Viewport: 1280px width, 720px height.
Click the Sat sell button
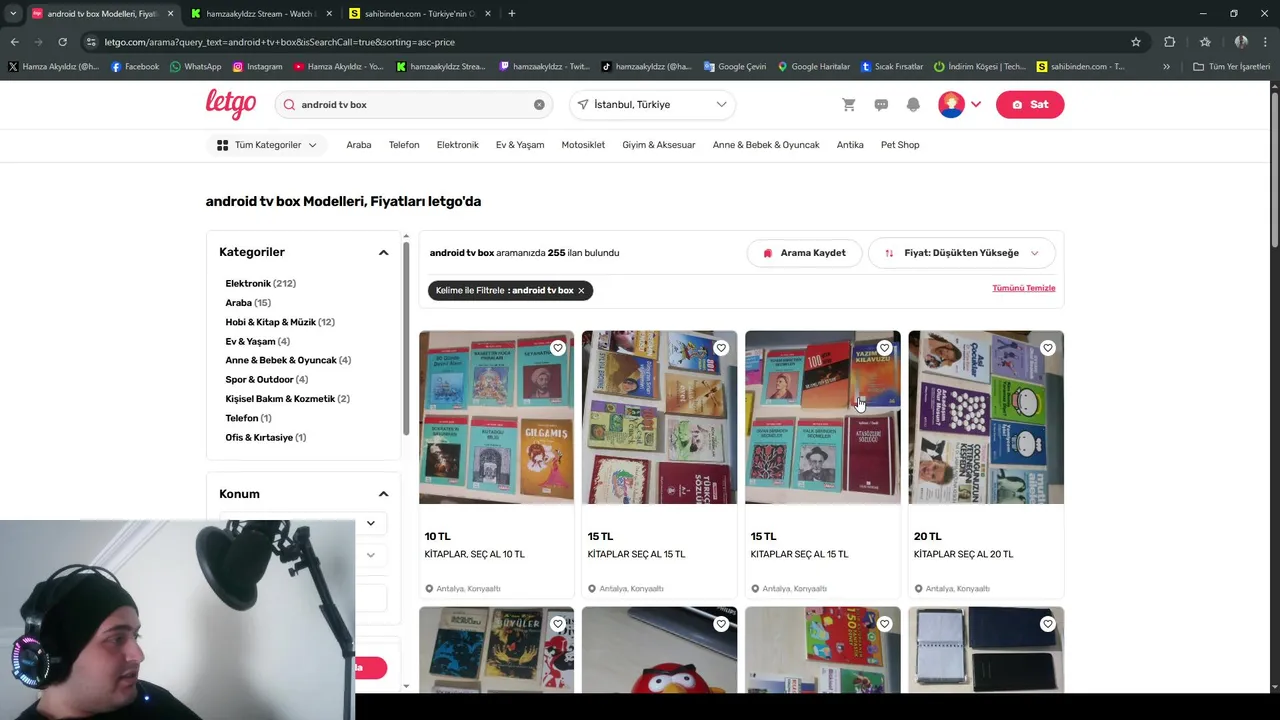point(1030,105)
